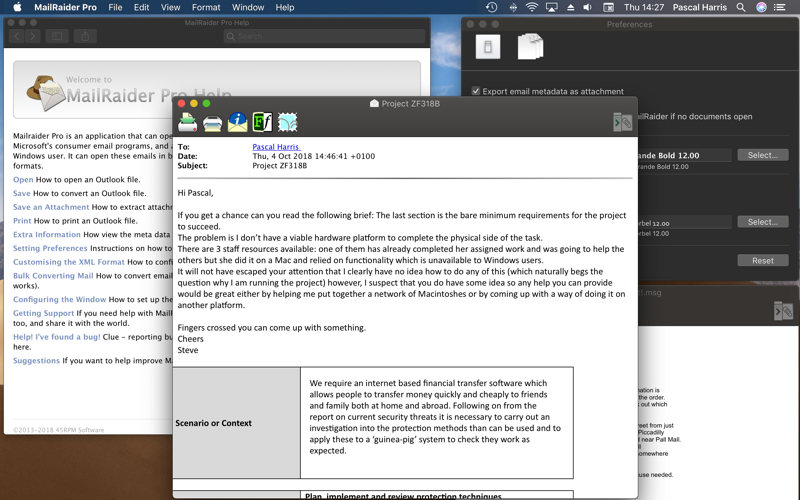The height and width of the screenshot is (500, 800).
Task: Open 'Bulk Converting Mail' help link
Action: pyautogui.click(x=53, y=276)
